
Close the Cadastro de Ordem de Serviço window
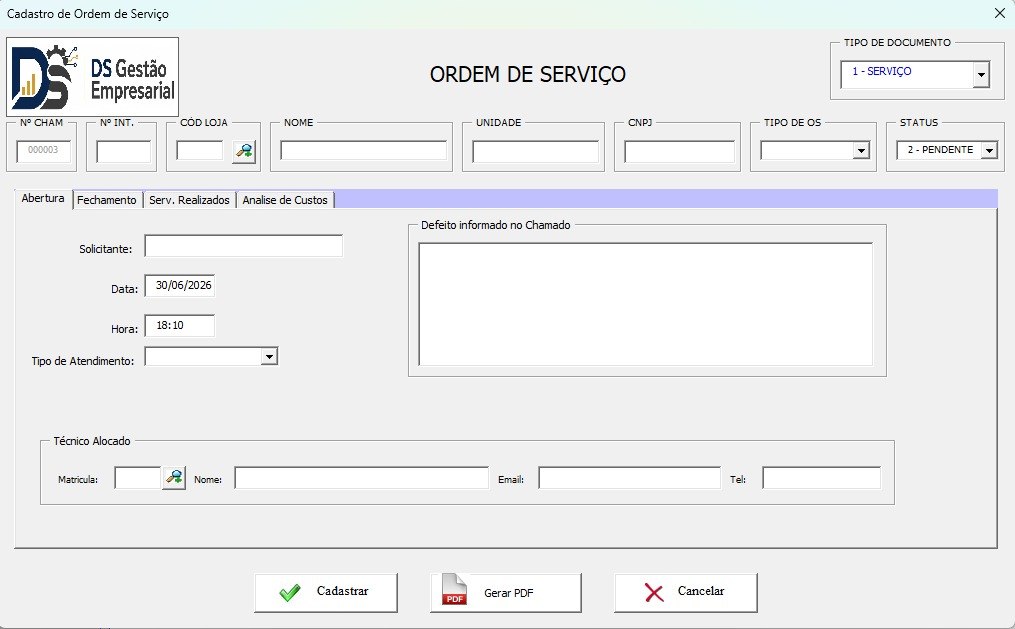[999, 13]
